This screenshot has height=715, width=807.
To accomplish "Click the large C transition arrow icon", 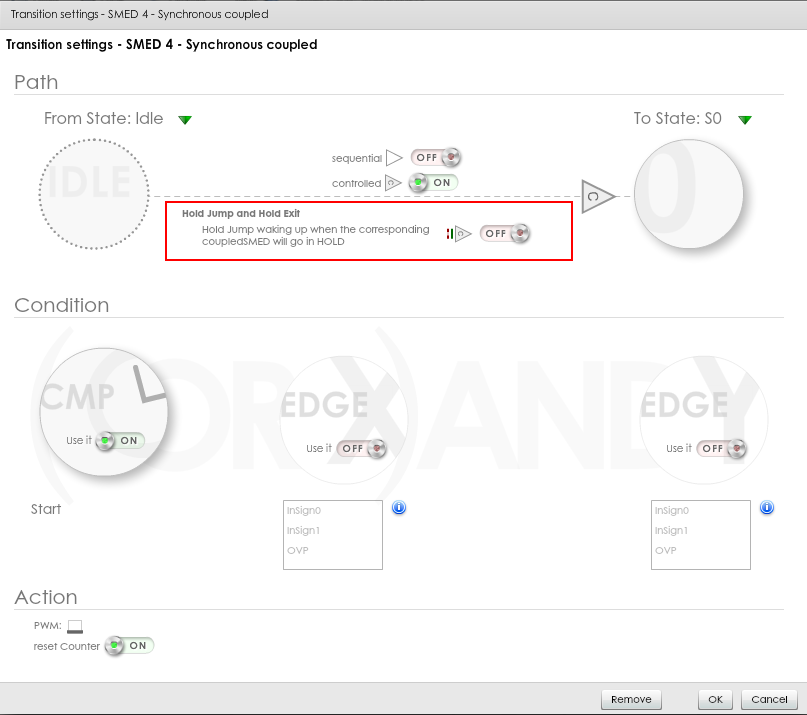I will 598,196.
